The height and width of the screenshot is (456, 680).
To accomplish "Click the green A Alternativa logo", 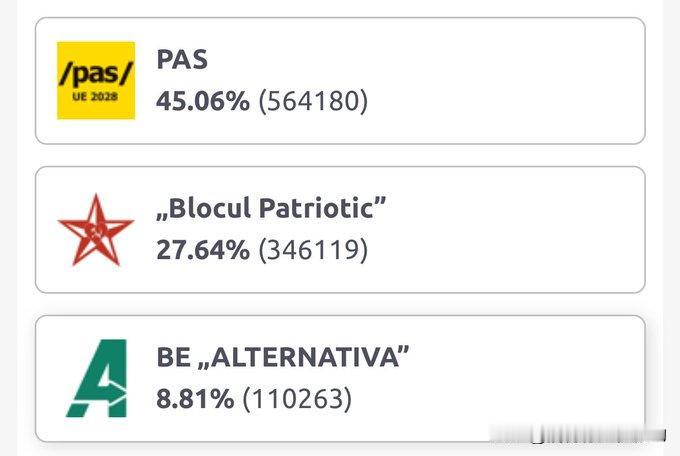I will pos(97,378).
